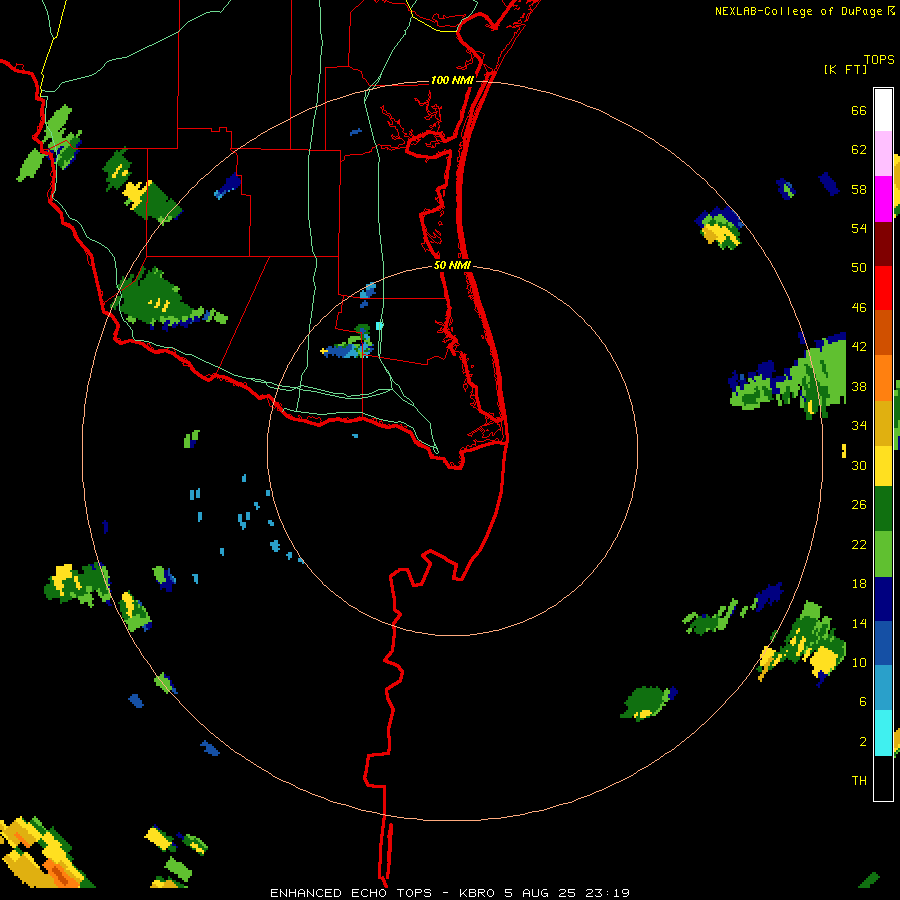
Task: Click the "6" legend value
Action: tap(863, 701)
